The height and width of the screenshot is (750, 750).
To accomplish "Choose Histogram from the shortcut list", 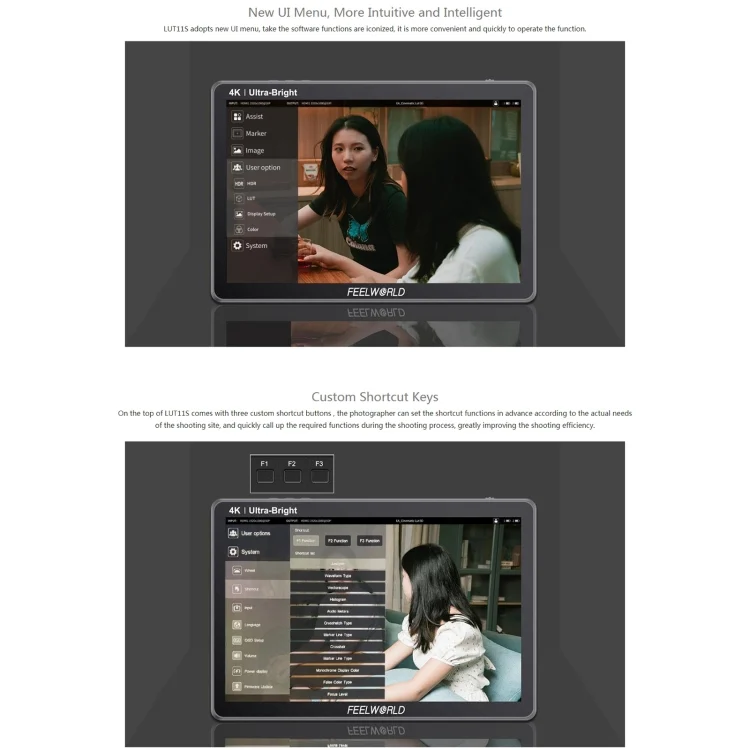I will (x=337, y=599).
